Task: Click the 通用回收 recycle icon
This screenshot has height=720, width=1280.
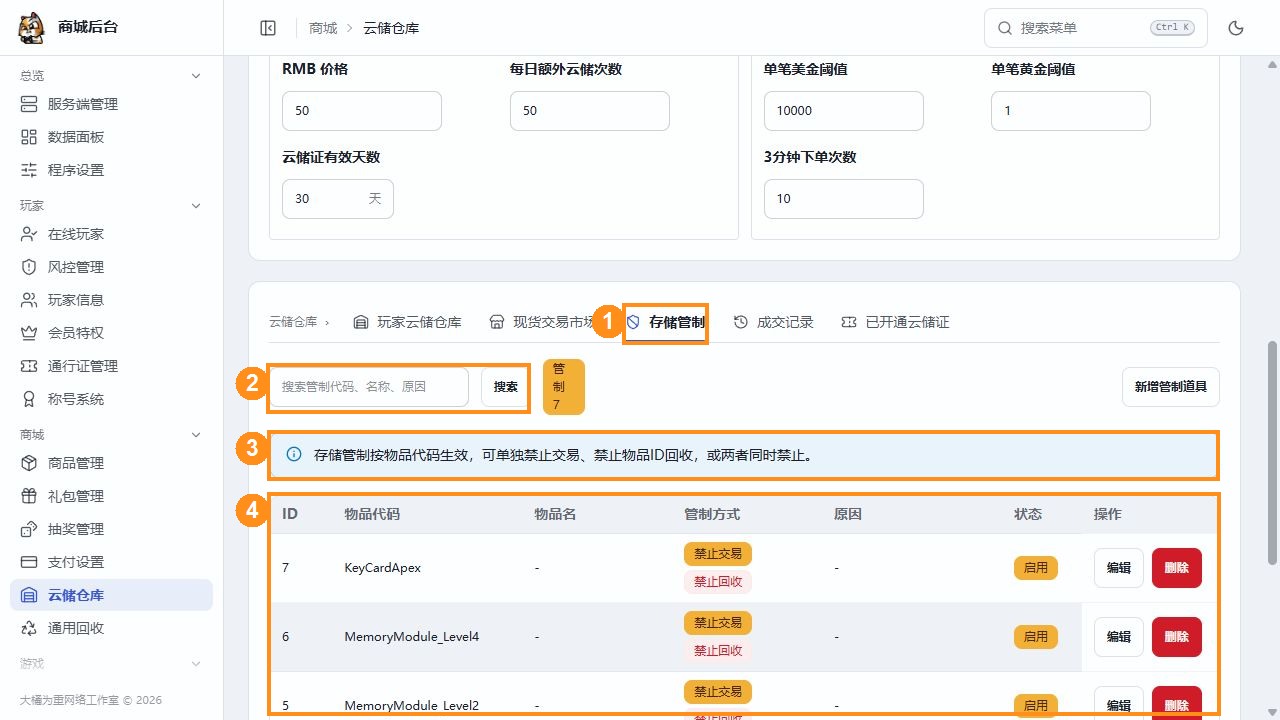Action: pos(29,628)
